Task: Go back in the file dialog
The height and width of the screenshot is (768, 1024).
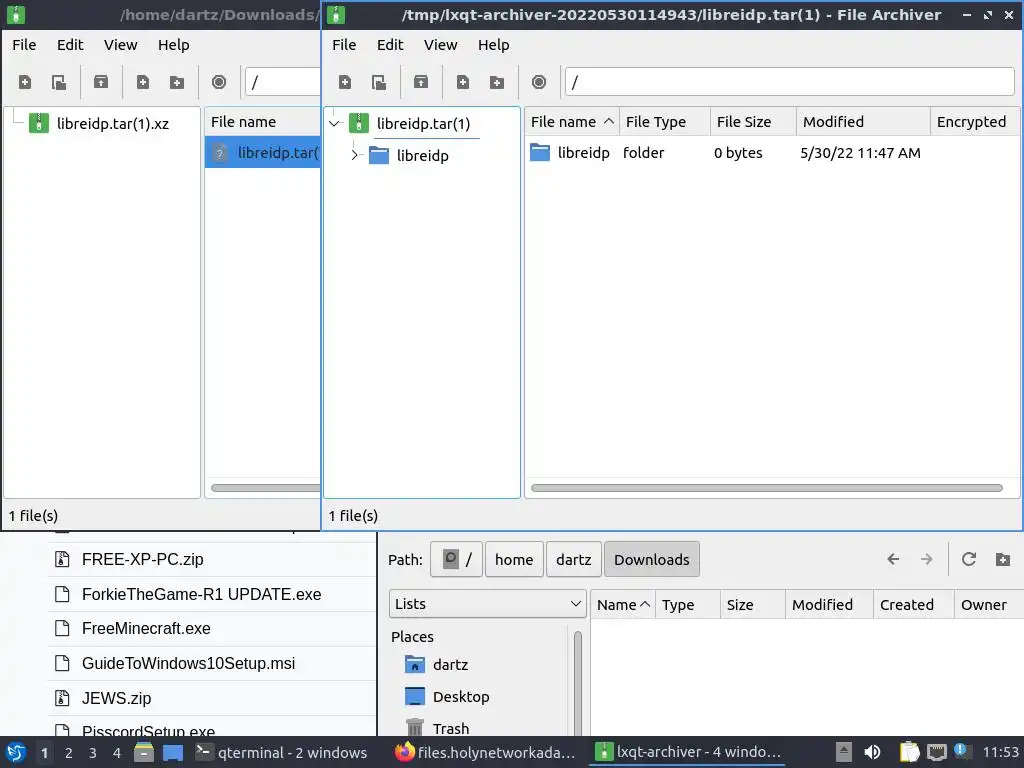Action: pos(893,559)
